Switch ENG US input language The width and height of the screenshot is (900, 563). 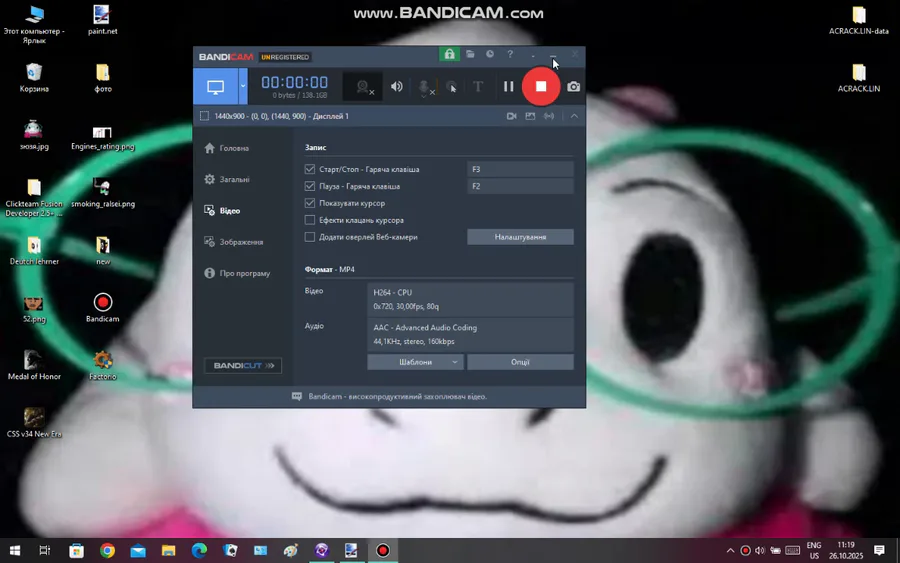pos(814,551)
